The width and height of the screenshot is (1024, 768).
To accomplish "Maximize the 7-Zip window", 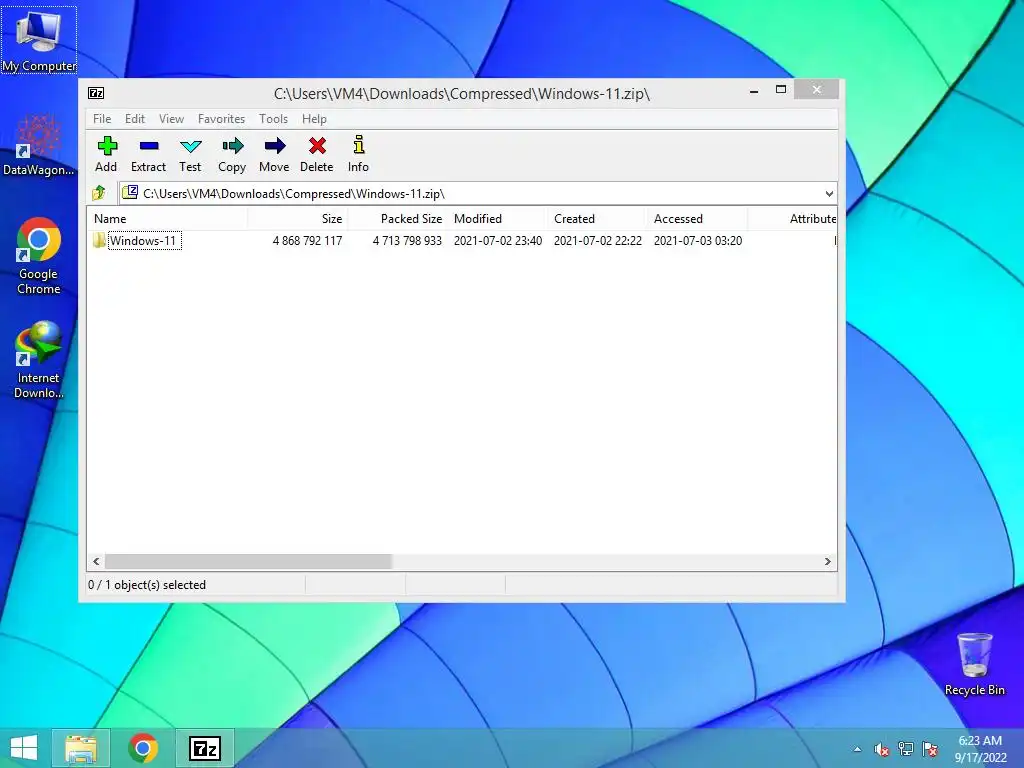I will 780,89.
